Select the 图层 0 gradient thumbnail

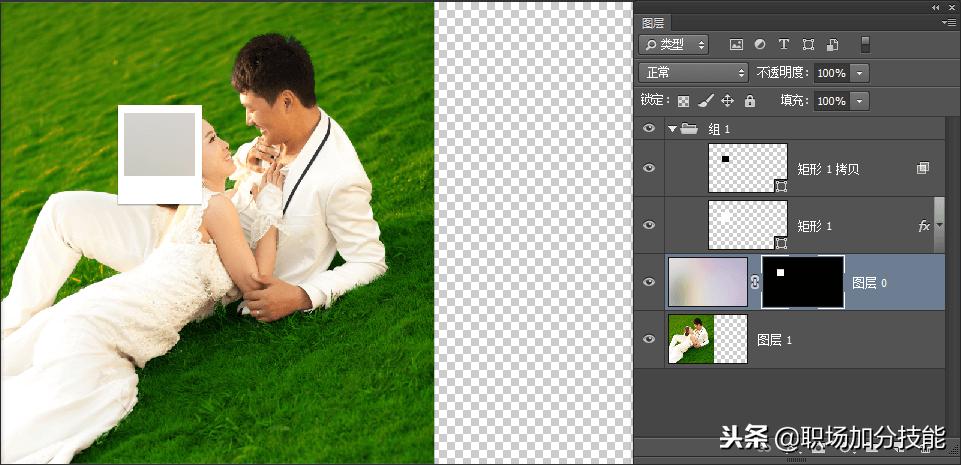click(708, 282)
